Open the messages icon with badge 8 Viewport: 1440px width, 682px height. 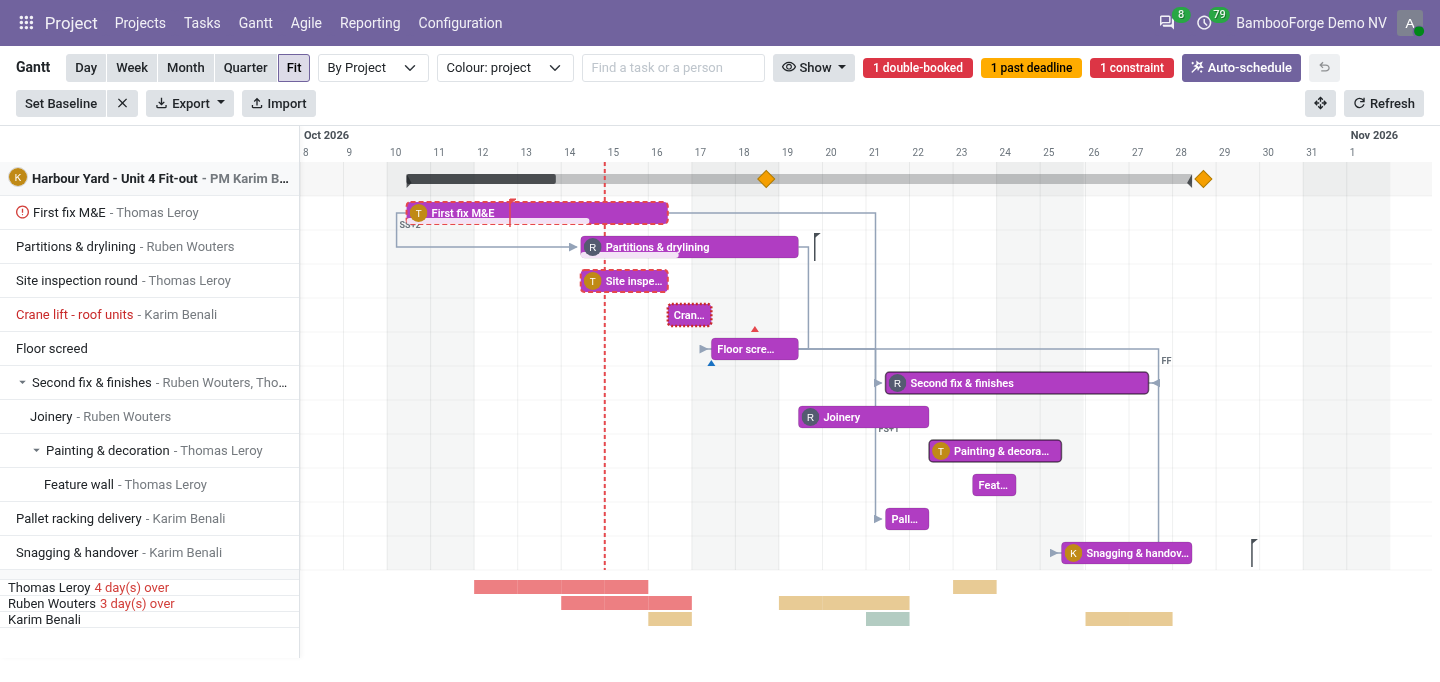click(1167, 23)
